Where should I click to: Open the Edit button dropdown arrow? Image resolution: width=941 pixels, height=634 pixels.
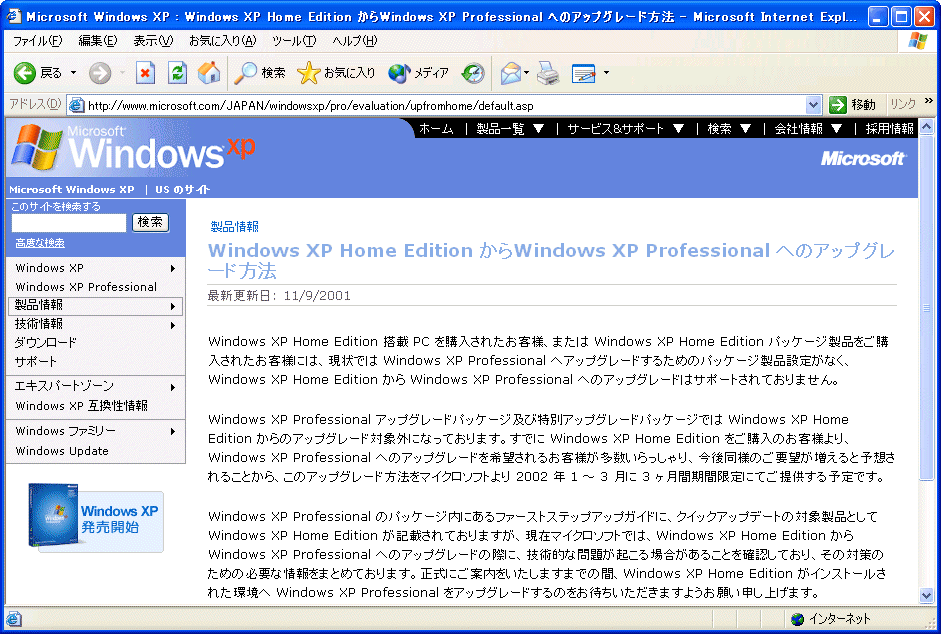pyautogui.click(x=606, y=73)
